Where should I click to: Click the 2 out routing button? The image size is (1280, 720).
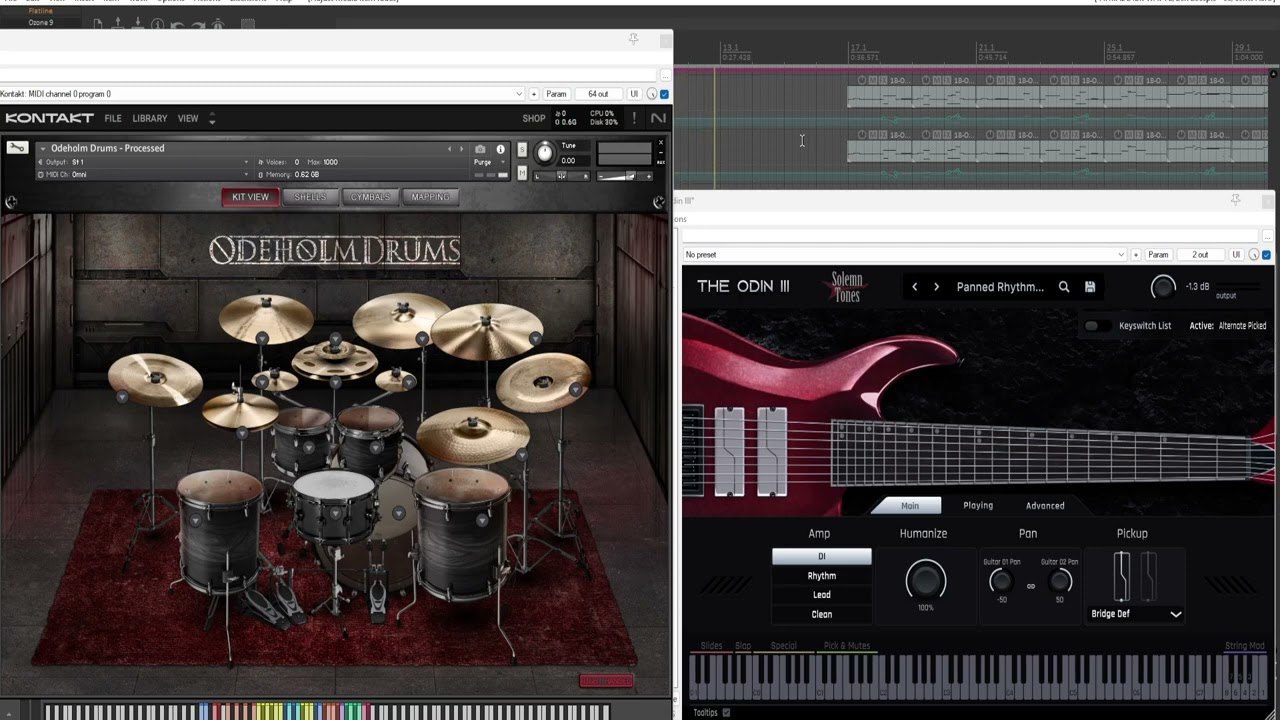[x=1200, y=255]
